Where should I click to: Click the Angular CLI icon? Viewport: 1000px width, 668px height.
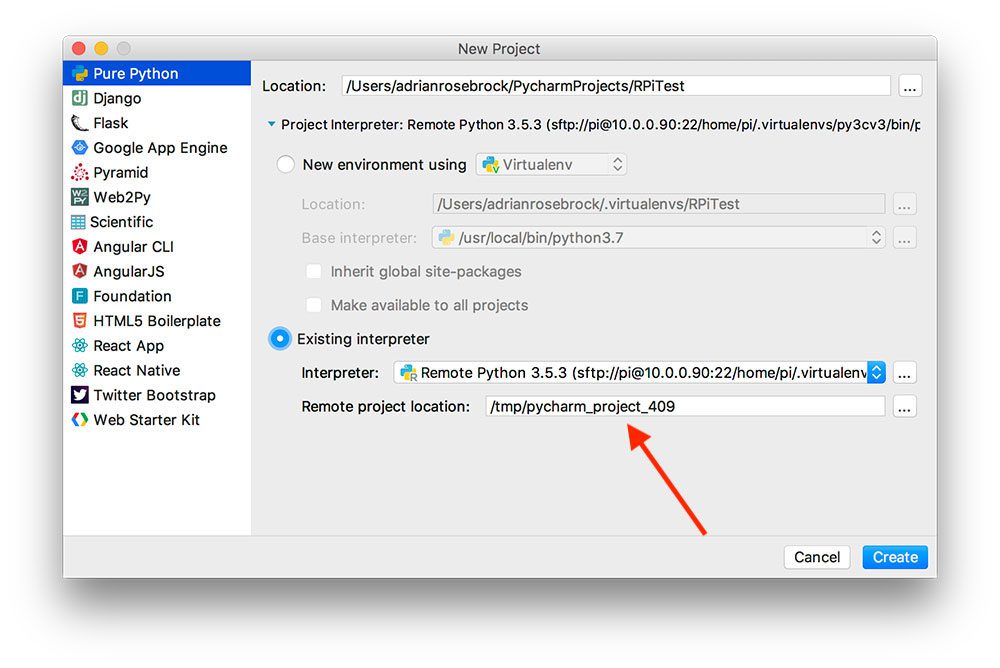pyautogui.click(x=80, y=246)
